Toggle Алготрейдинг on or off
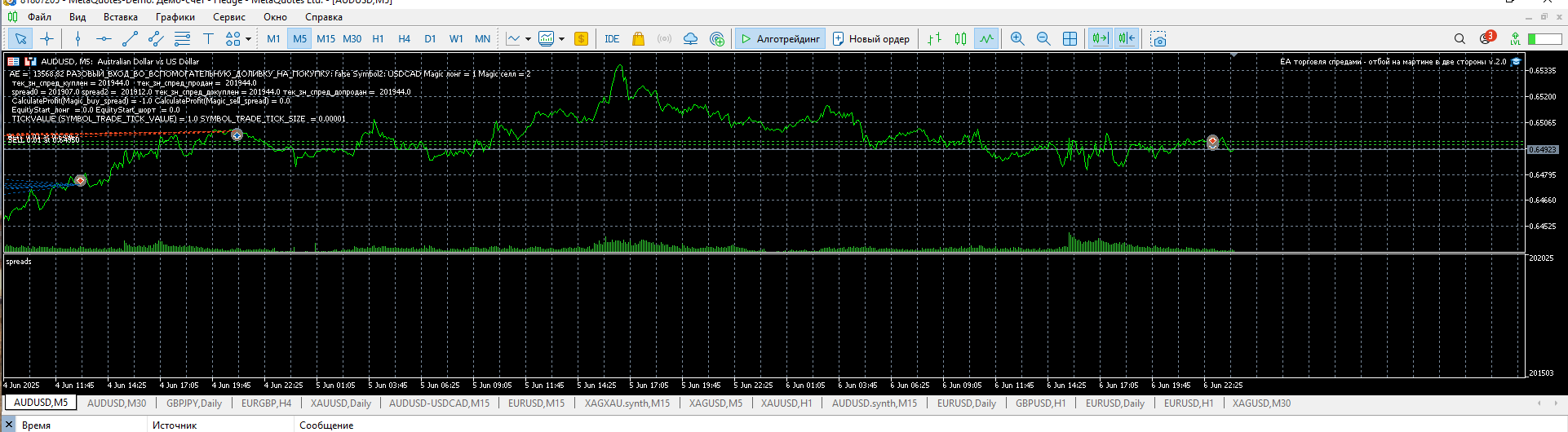Image resolution: width=1568 pixels, height=432 pixels. coord(780,38)
